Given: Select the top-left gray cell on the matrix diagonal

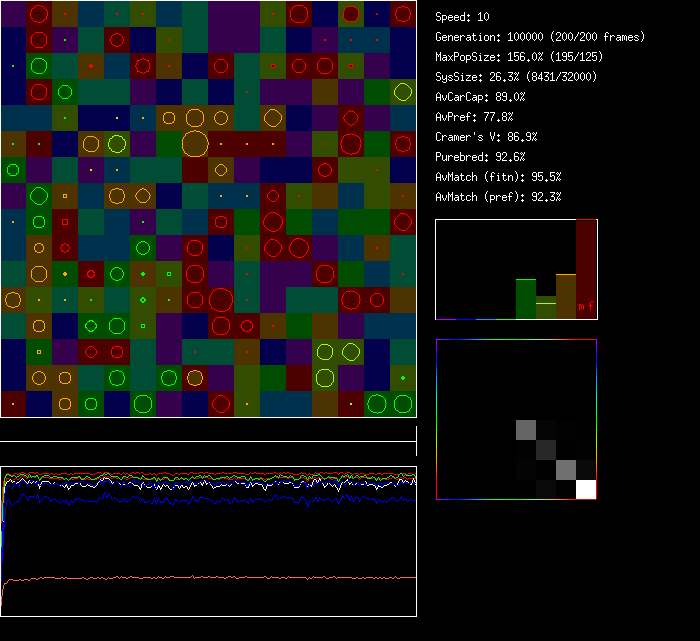Looking at the screenshot, I should click(526, 430).
